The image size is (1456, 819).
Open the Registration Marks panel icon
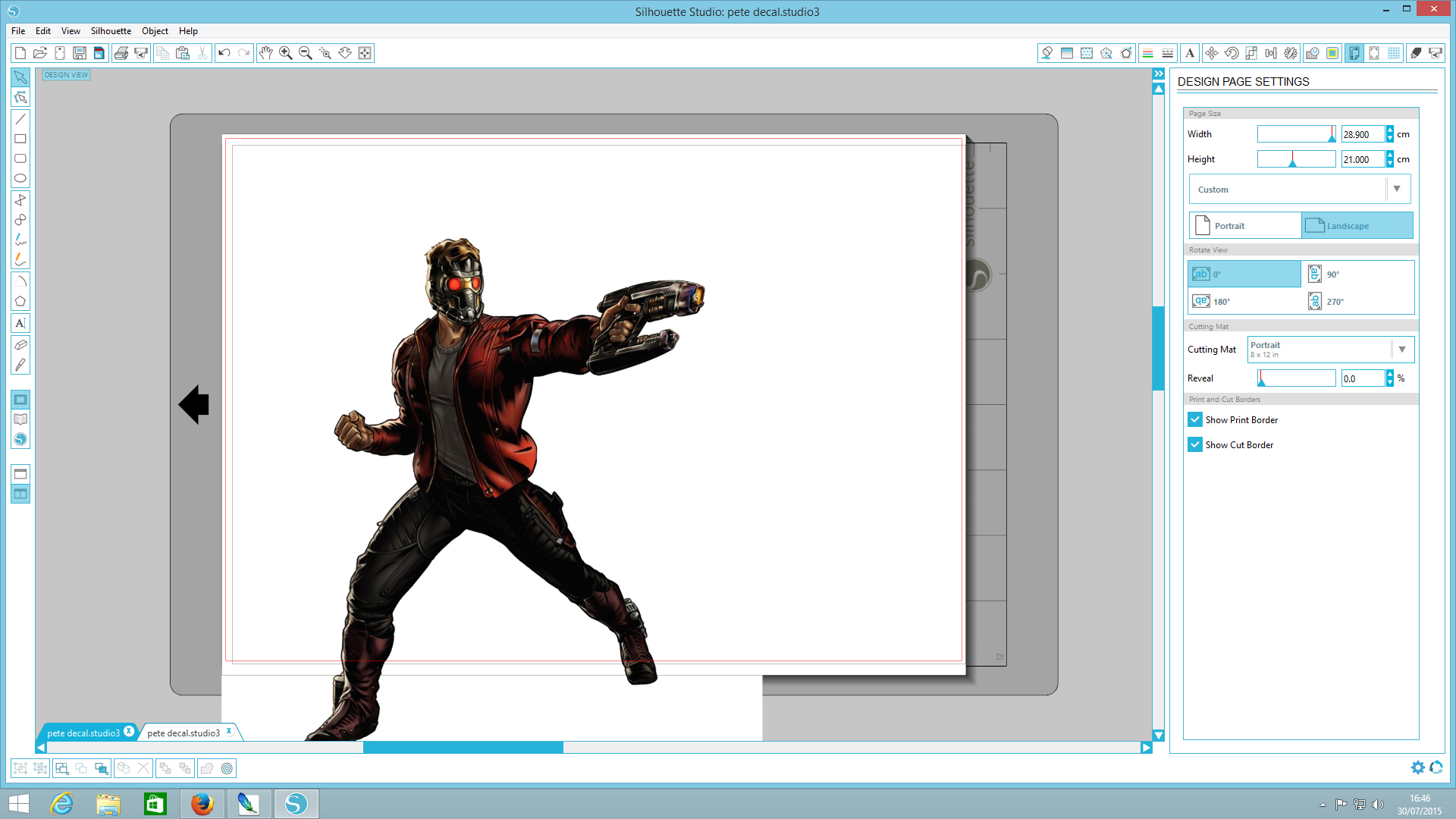(x=1374, y=53)
